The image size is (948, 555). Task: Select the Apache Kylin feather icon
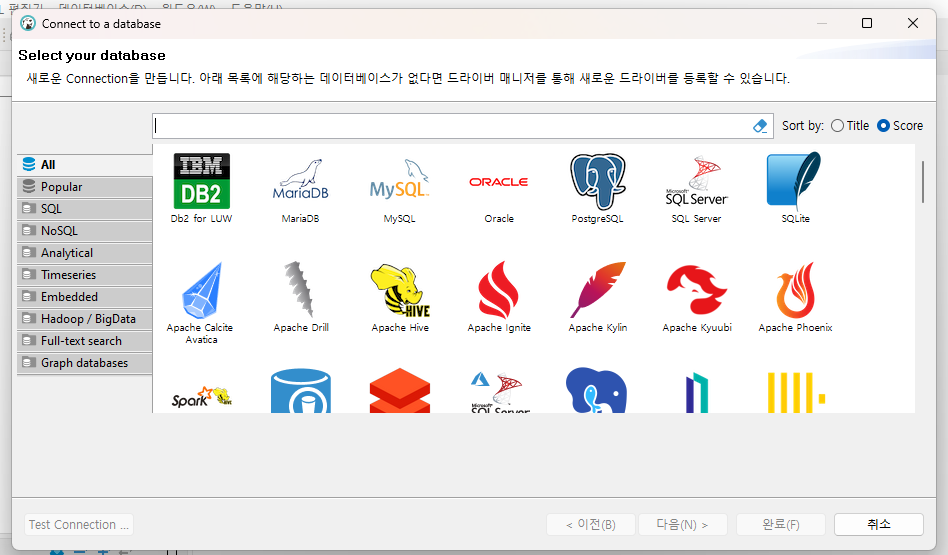click(x=597, y=290)
